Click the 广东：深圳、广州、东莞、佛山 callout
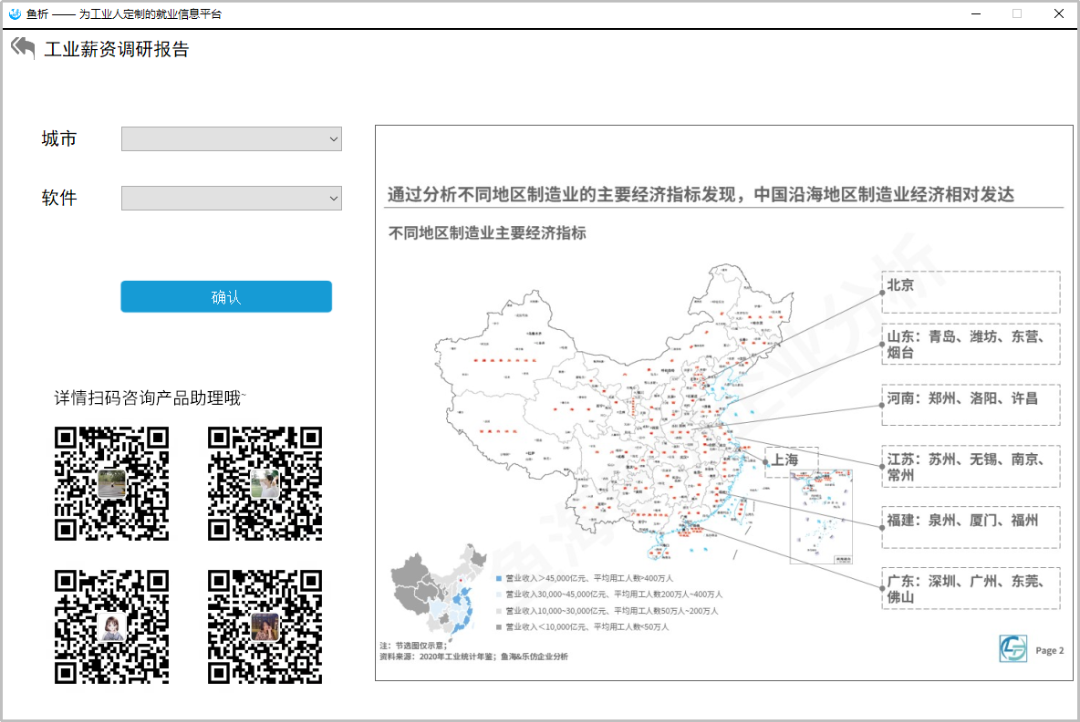The image size is (1080, 722). (x=970, y=588)
